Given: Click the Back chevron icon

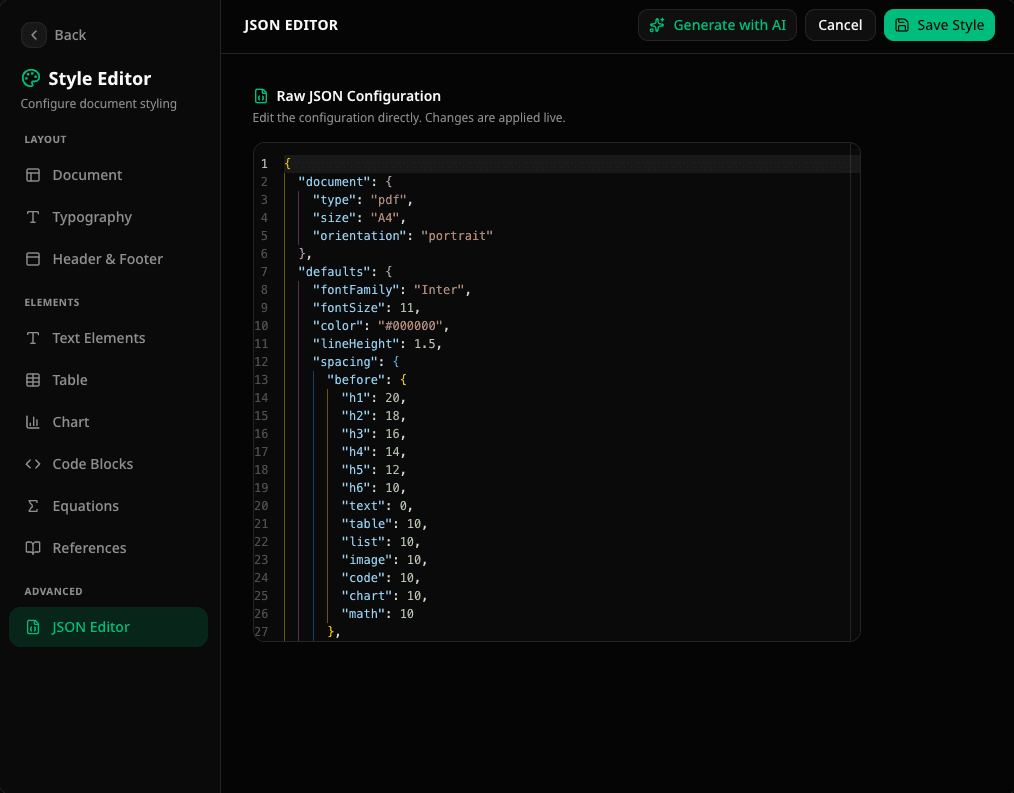Looking at the screenshot, I should 34,35.
